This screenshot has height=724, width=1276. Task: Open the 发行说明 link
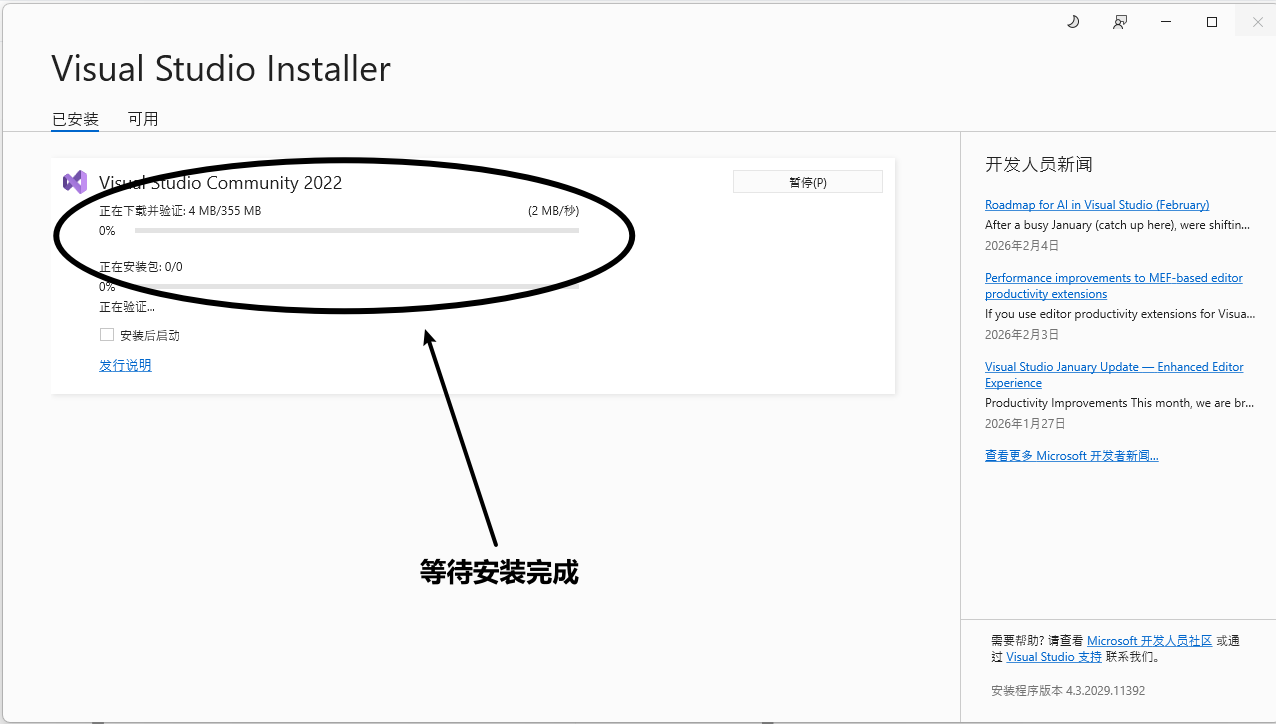tap(125, 365)
